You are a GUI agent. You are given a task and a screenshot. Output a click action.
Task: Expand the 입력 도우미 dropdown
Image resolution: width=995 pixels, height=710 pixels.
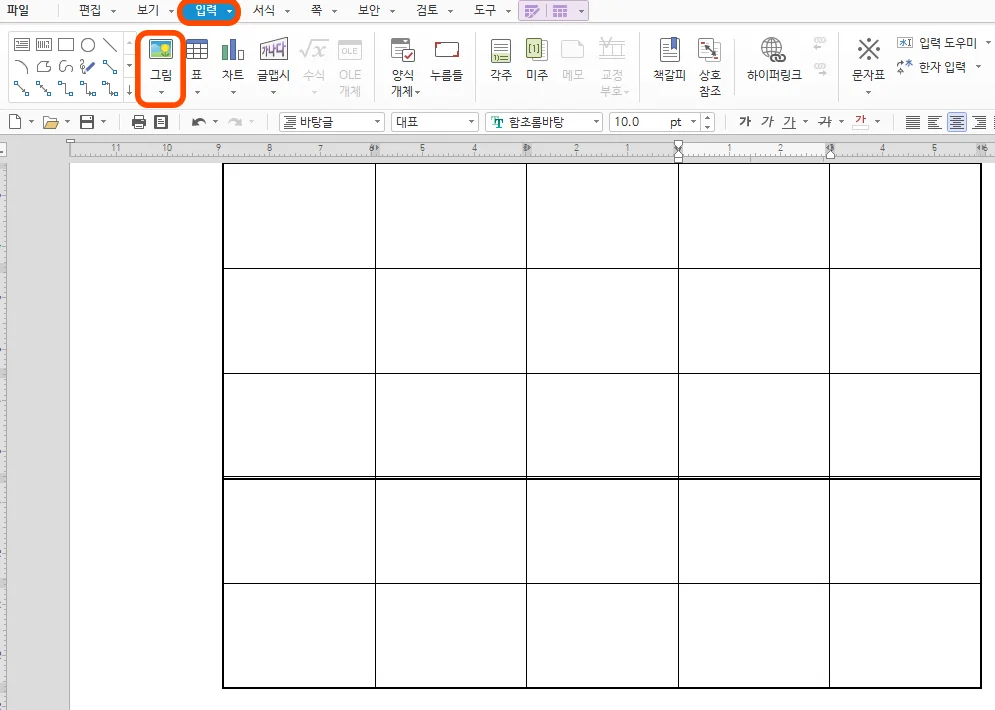pos(988,43)
